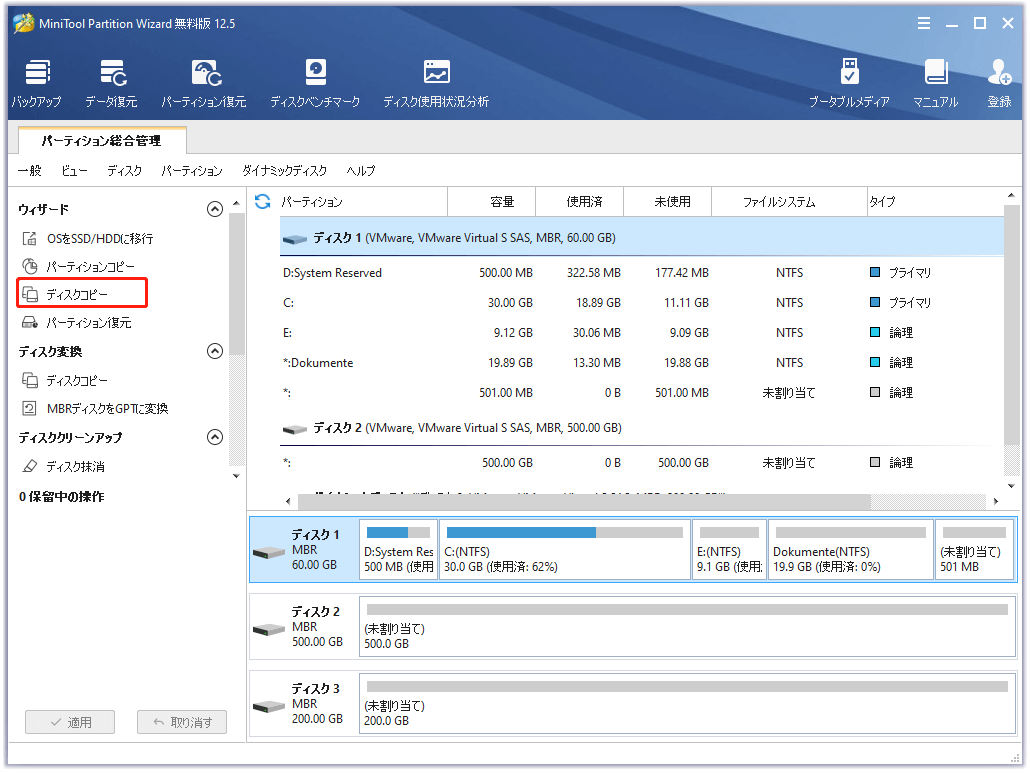Open the パーティション menu
Image resolution: width=1030 pixels, height=773 pixels.
pos(192,171)
